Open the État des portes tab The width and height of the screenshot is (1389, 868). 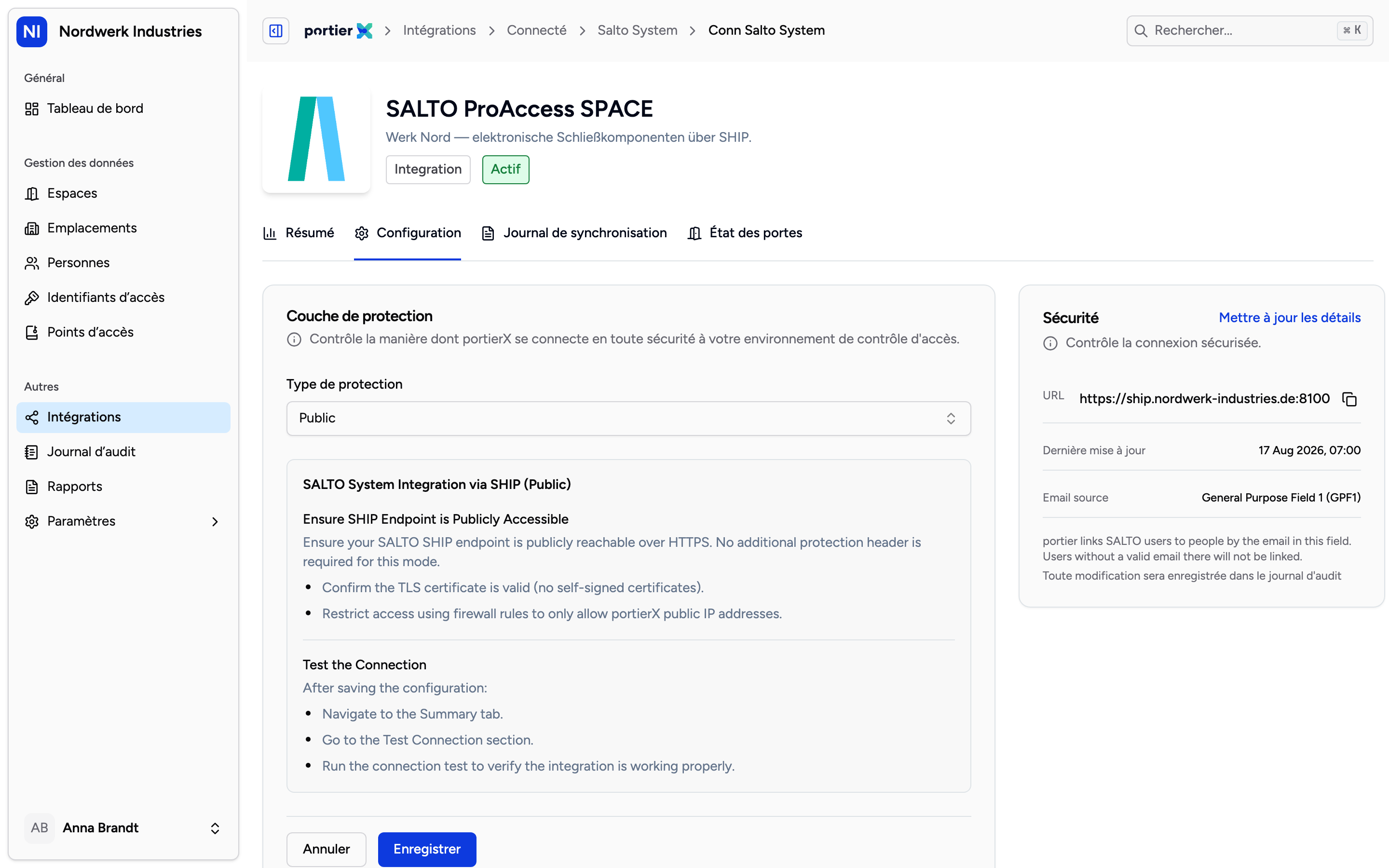[x=745, y=233]
